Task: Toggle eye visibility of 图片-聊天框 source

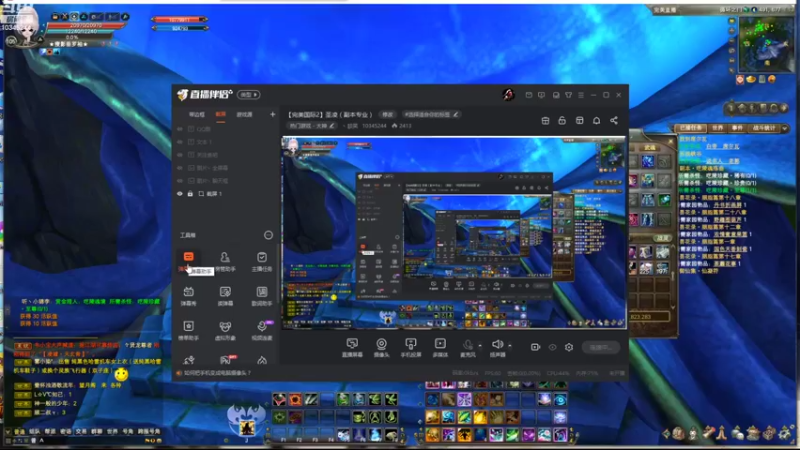Action: (180, 181)
